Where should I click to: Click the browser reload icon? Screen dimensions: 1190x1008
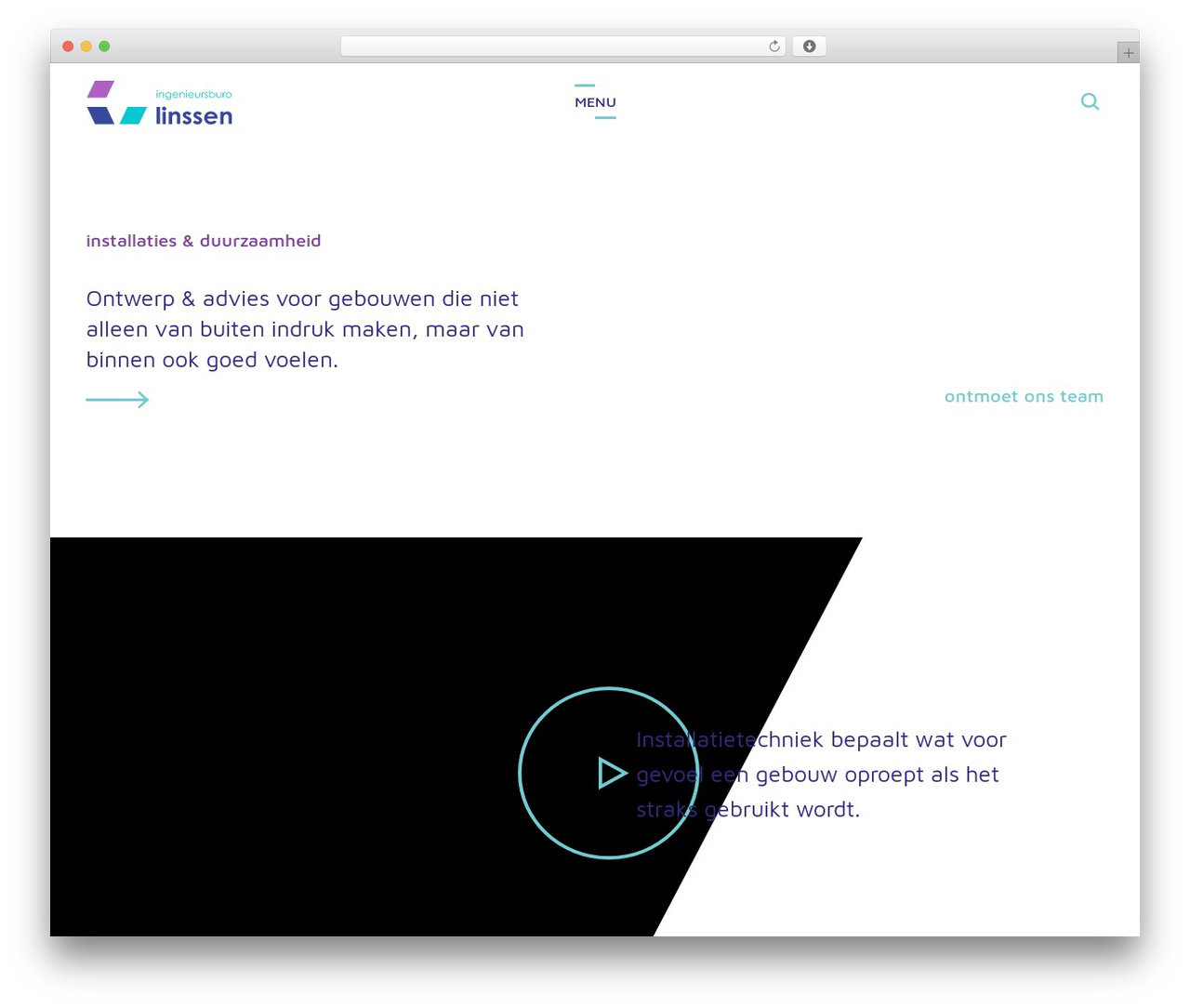[774, 46]
